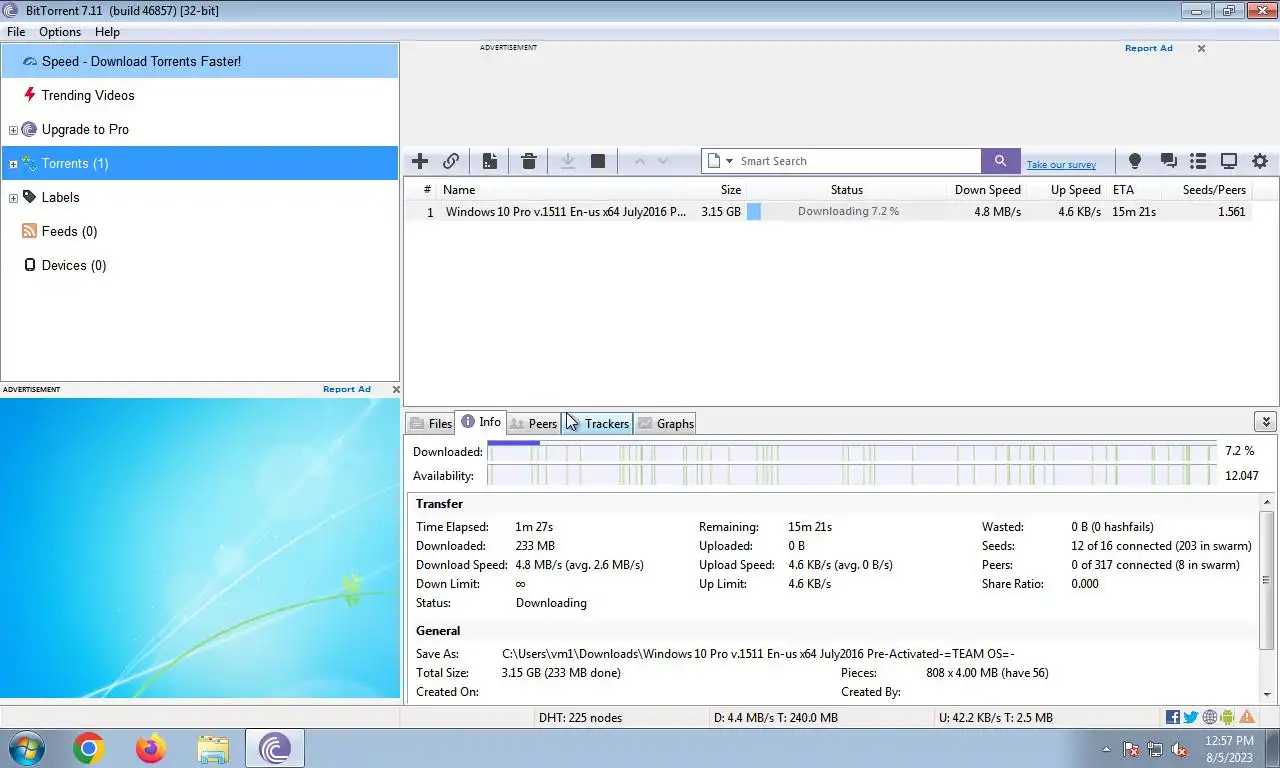Viewport: 1280px width, 768px height.
Task: Open File Explorer from the taskbar
Action: click(x=213, y=748)
